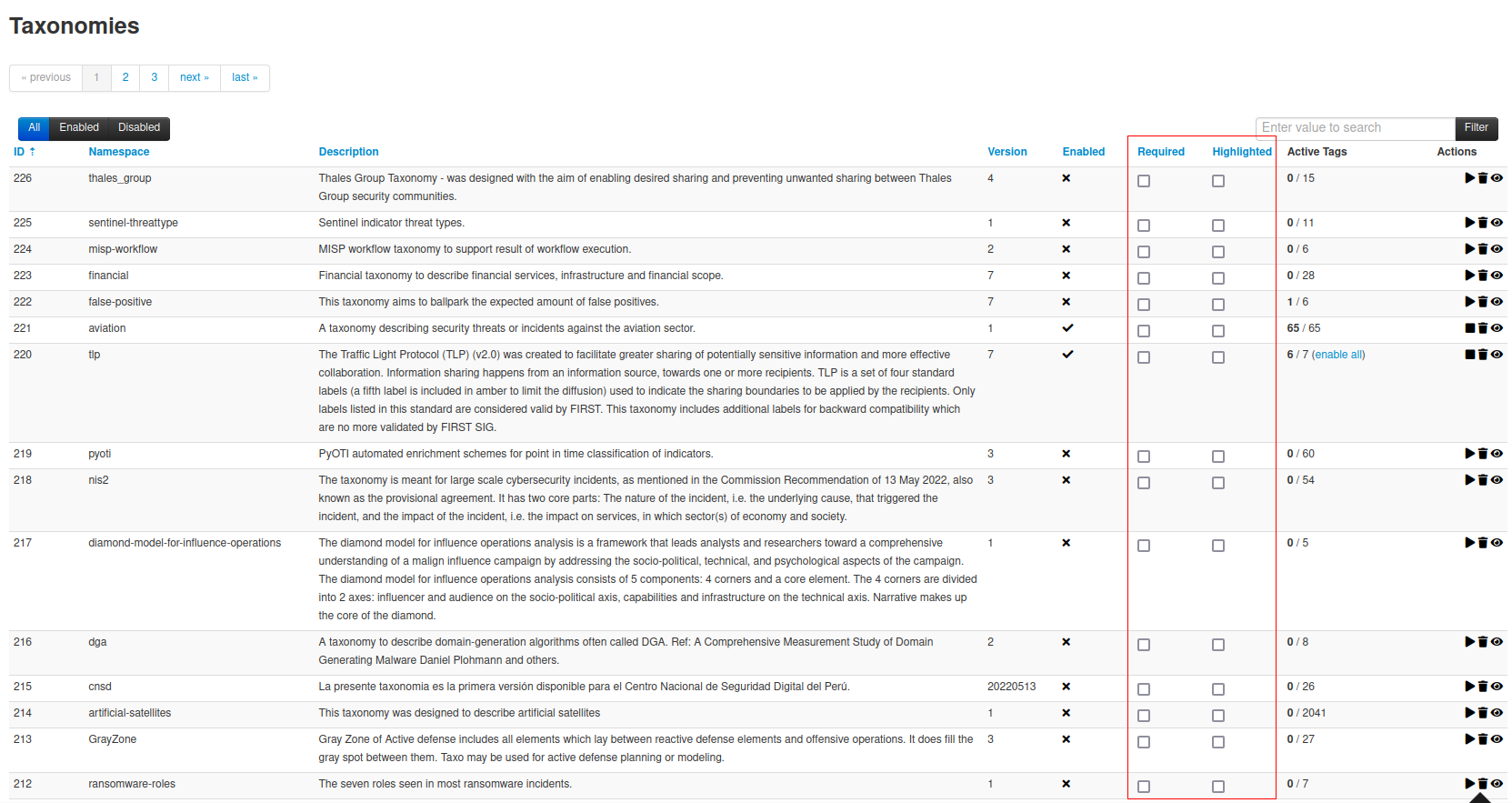Sort table by Namespace column
1512x803 pixels.
pyautogui.click(x=119, y=152)
